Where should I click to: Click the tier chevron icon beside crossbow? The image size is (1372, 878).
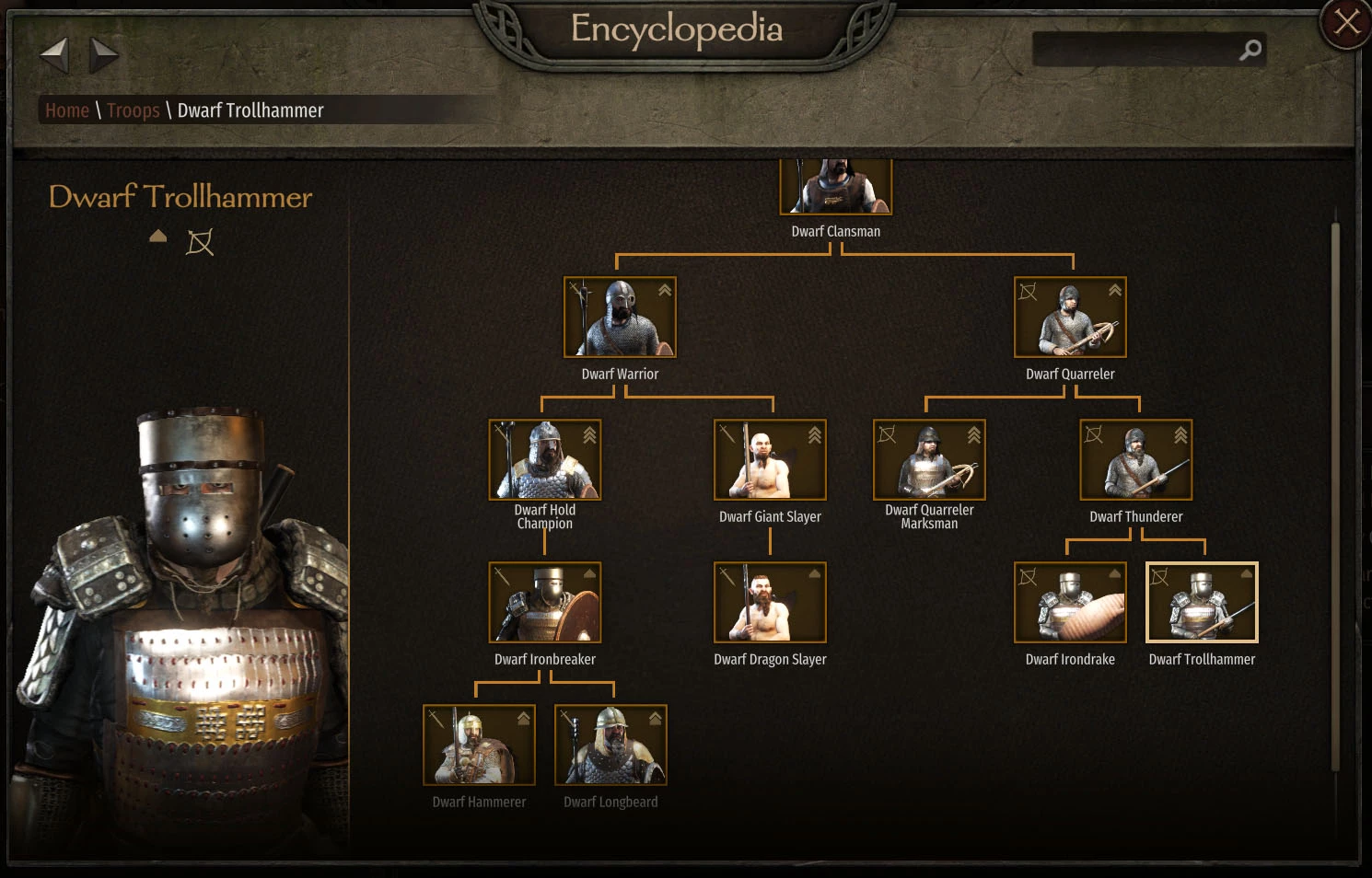(158, 237)
